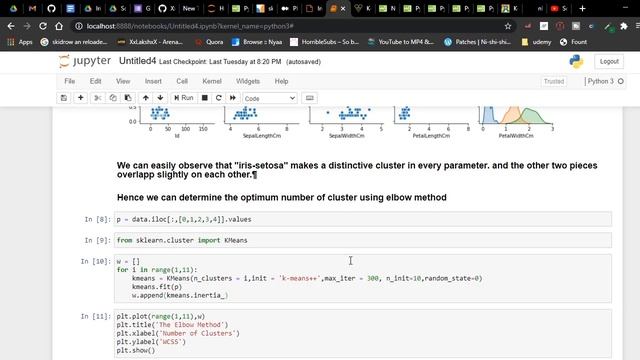Image resolution: width=640 pixels, height=360 pixels.
Task: Click the Python 3 kernel indicator
Action: click(x=604, y=81)
